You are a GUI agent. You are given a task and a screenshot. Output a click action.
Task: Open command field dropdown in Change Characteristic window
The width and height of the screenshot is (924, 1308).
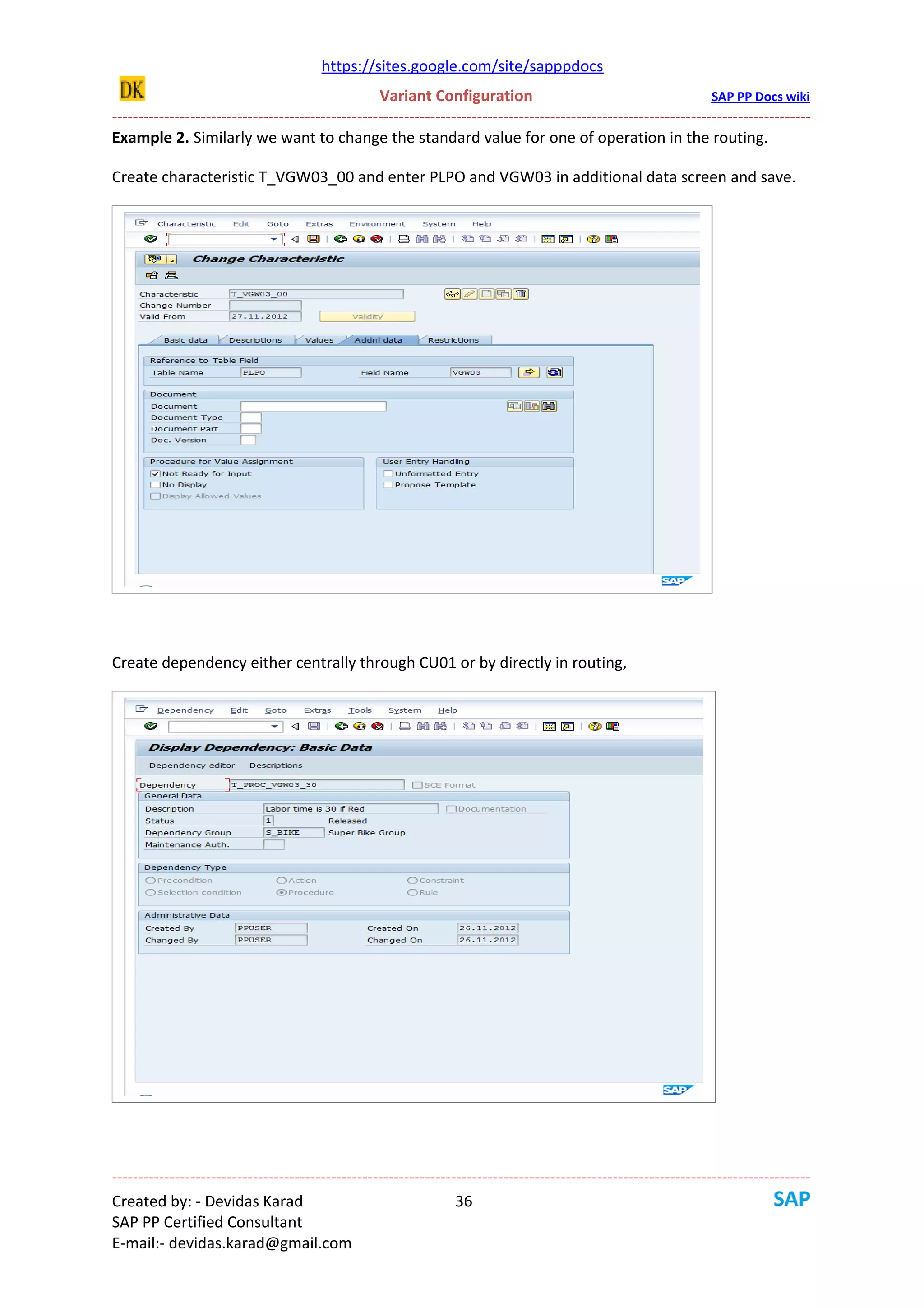[x=273, y=239]
